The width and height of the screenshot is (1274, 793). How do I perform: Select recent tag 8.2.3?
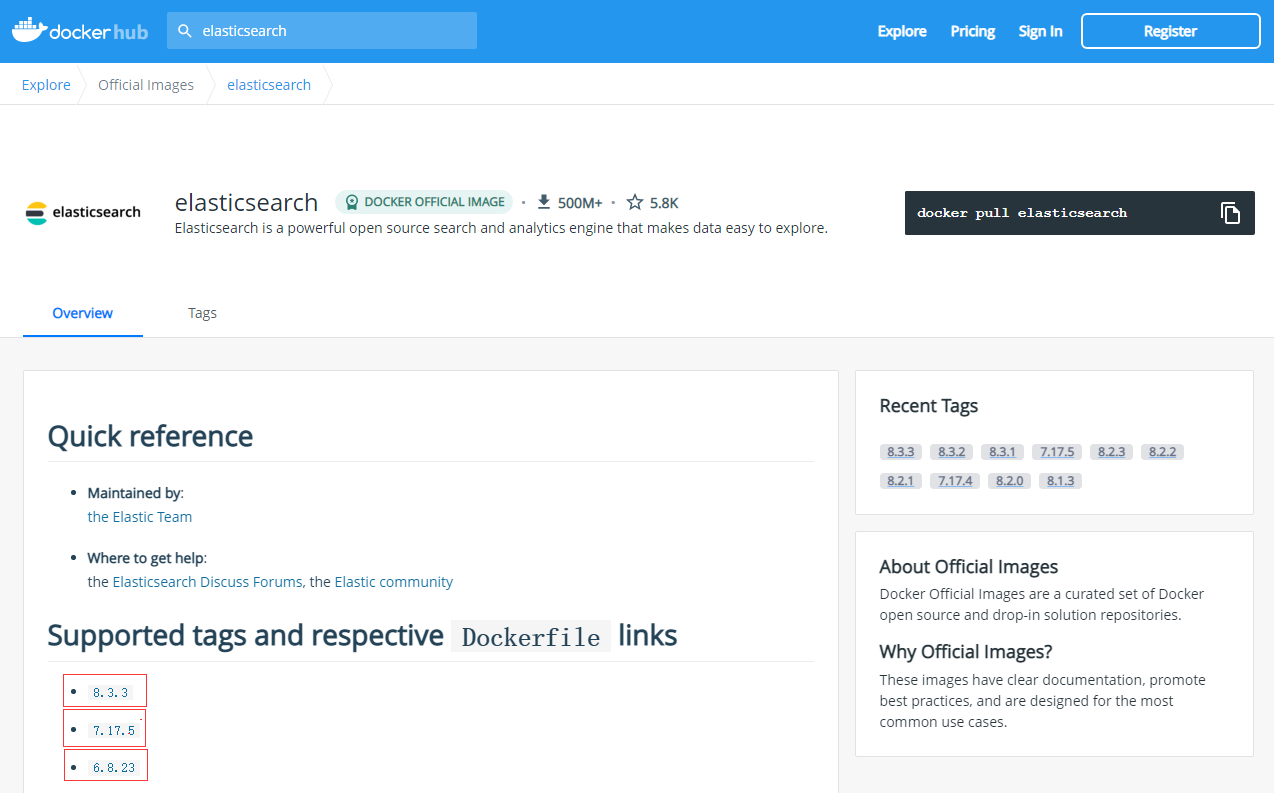1111,452
